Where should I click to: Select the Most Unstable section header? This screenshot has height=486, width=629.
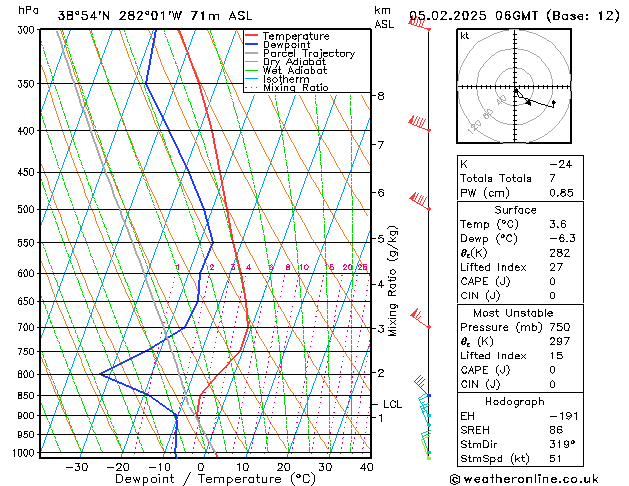pyautogui.click(x=514, y=312)
